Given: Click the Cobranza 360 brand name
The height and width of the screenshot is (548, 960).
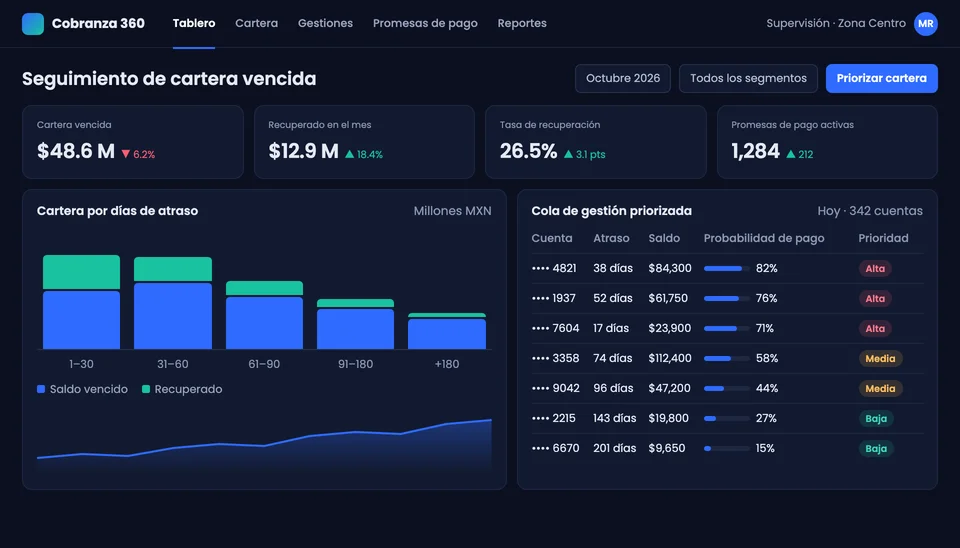Looking at the screenshot, I should [98, 23].
